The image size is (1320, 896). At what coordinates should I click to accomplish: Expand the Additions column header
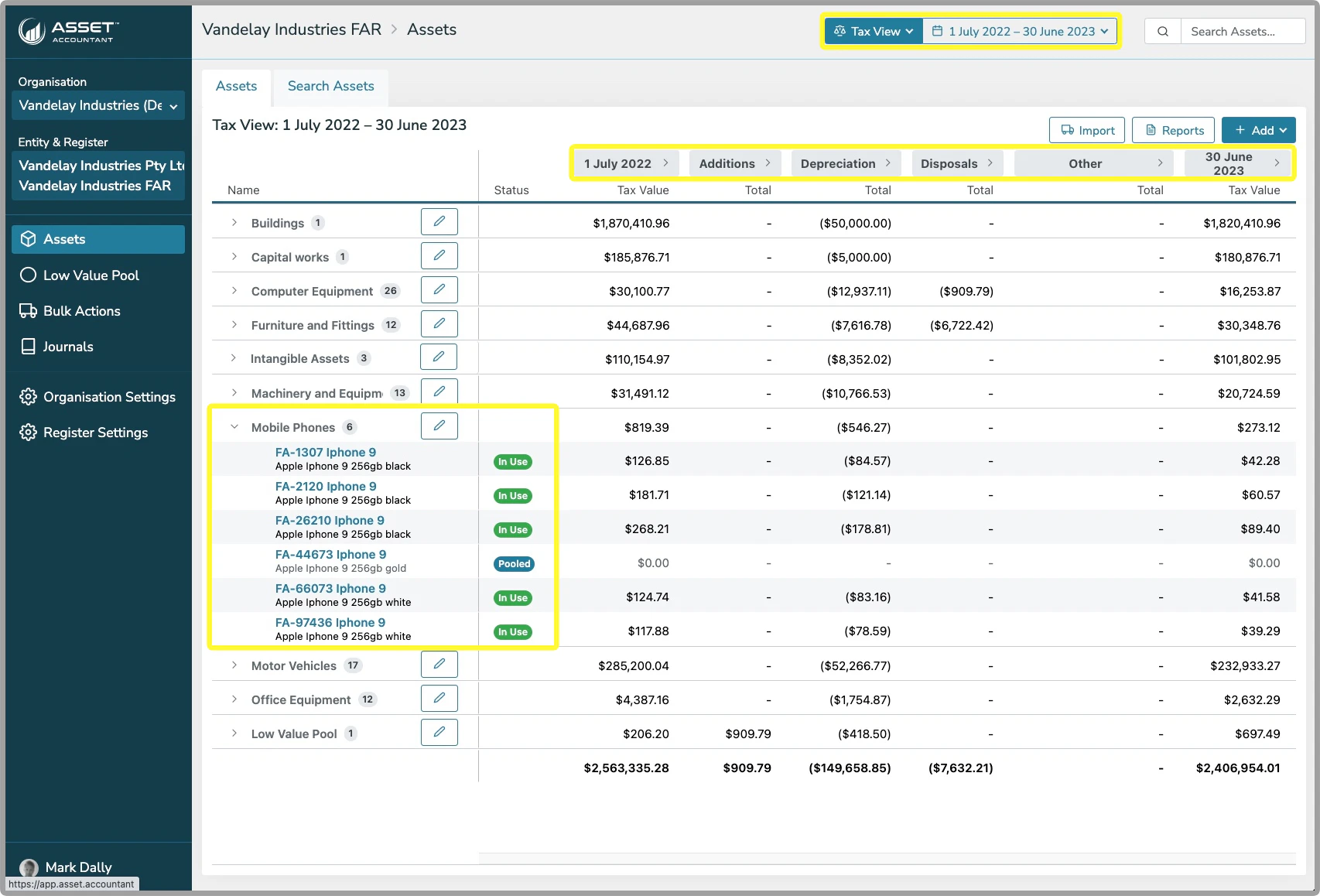point(734,163)
